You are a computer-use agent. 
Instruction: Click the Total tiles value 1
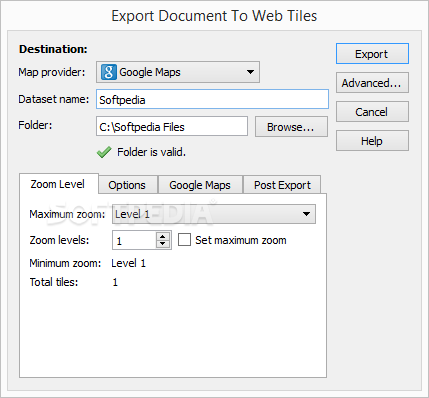(x=115, y=283)
